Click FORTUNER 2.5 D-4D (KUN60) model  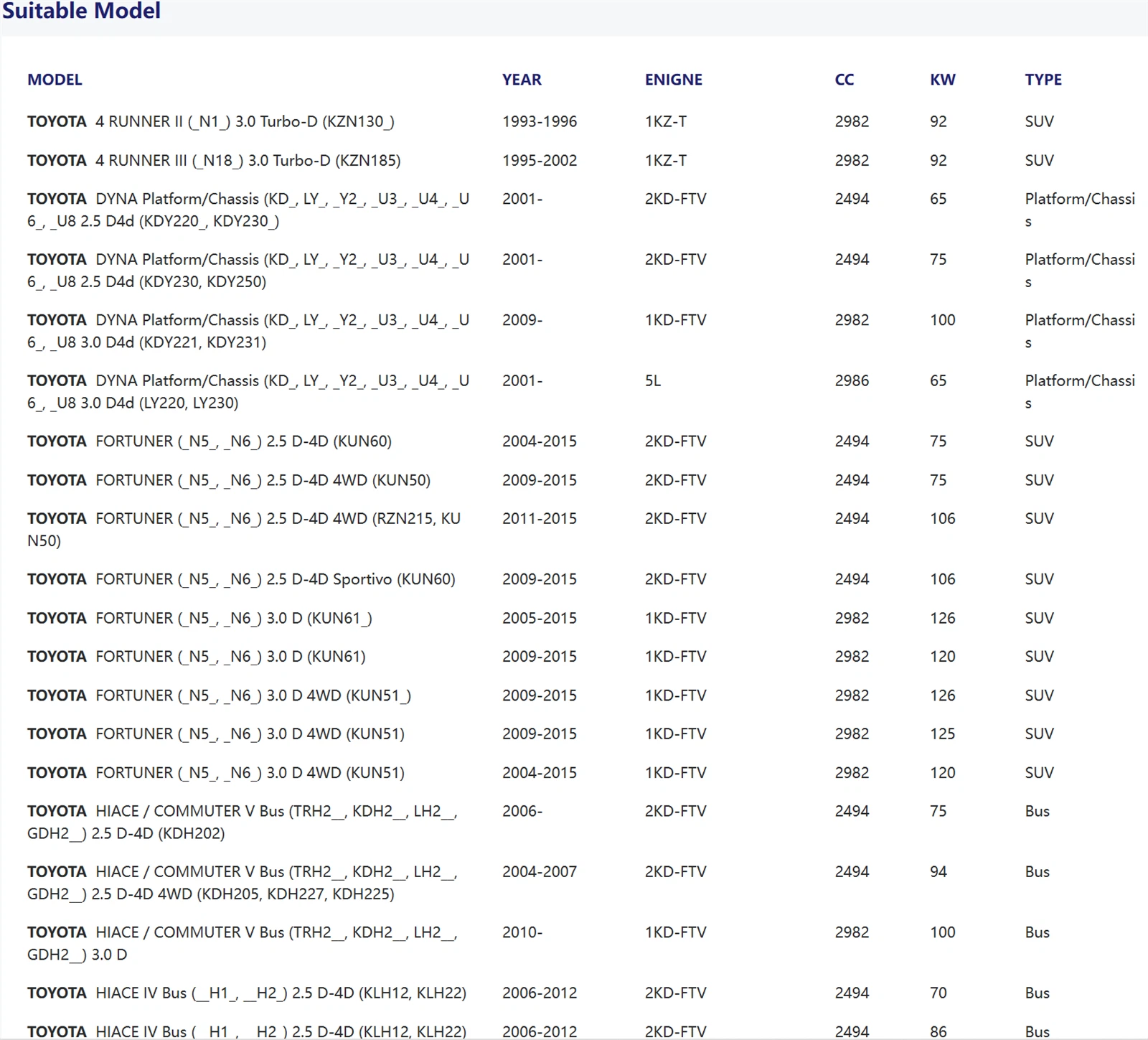click(x=210, y=441)
